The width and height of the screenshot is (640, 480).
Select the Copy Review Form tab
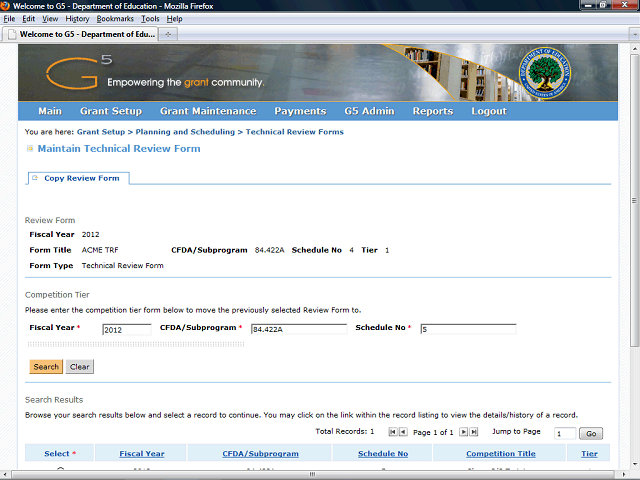click(79, 178)
